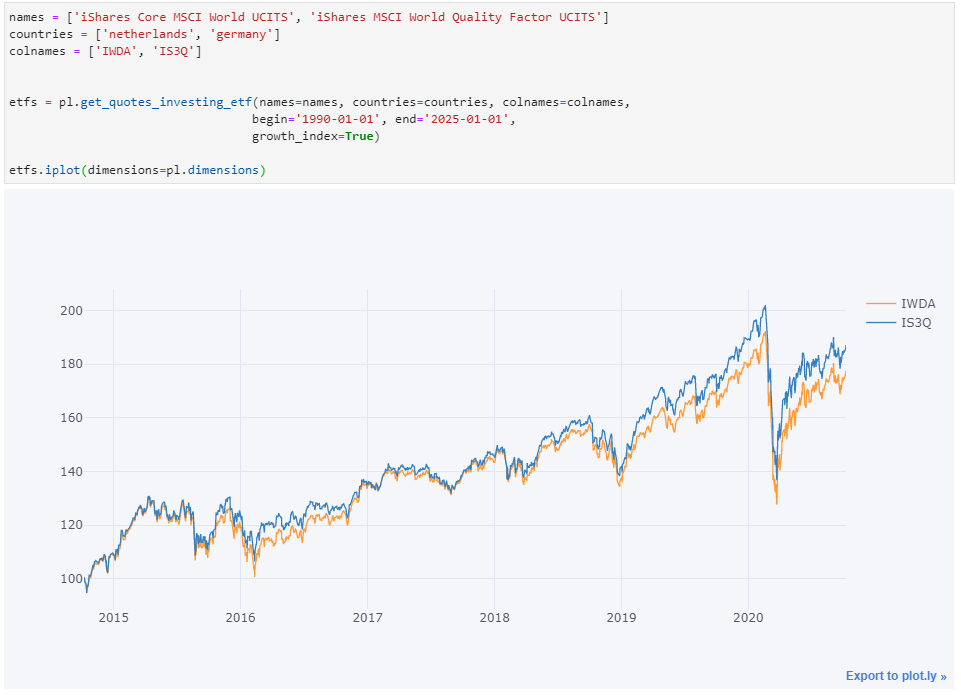The width and height of the screenshot is (961, 695).
Task: Open the Export to plot.ly link
Action: [895, 676]
